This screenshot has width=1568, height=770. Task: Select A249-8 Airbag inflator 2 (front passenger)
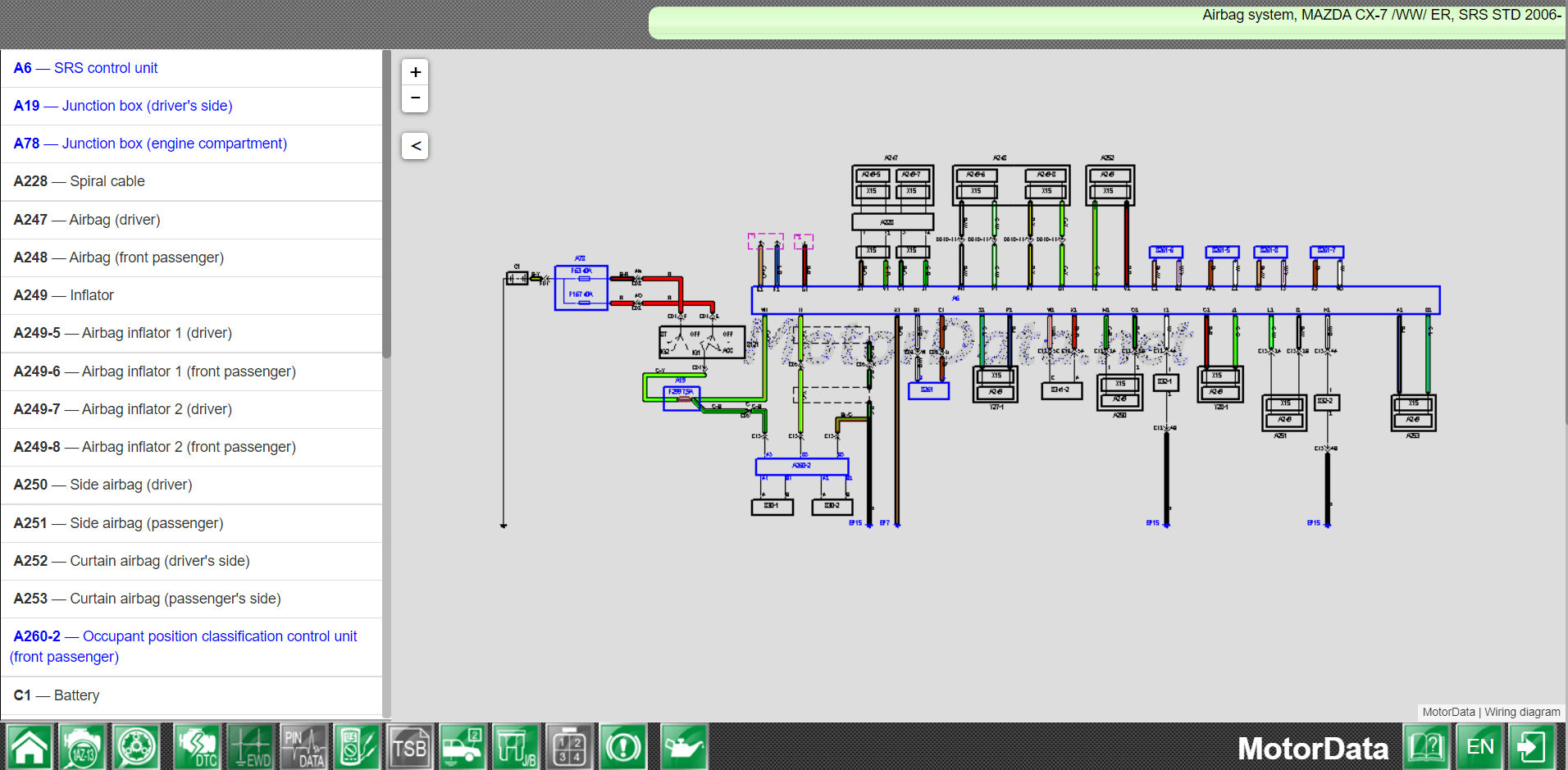tap(192, 447)
